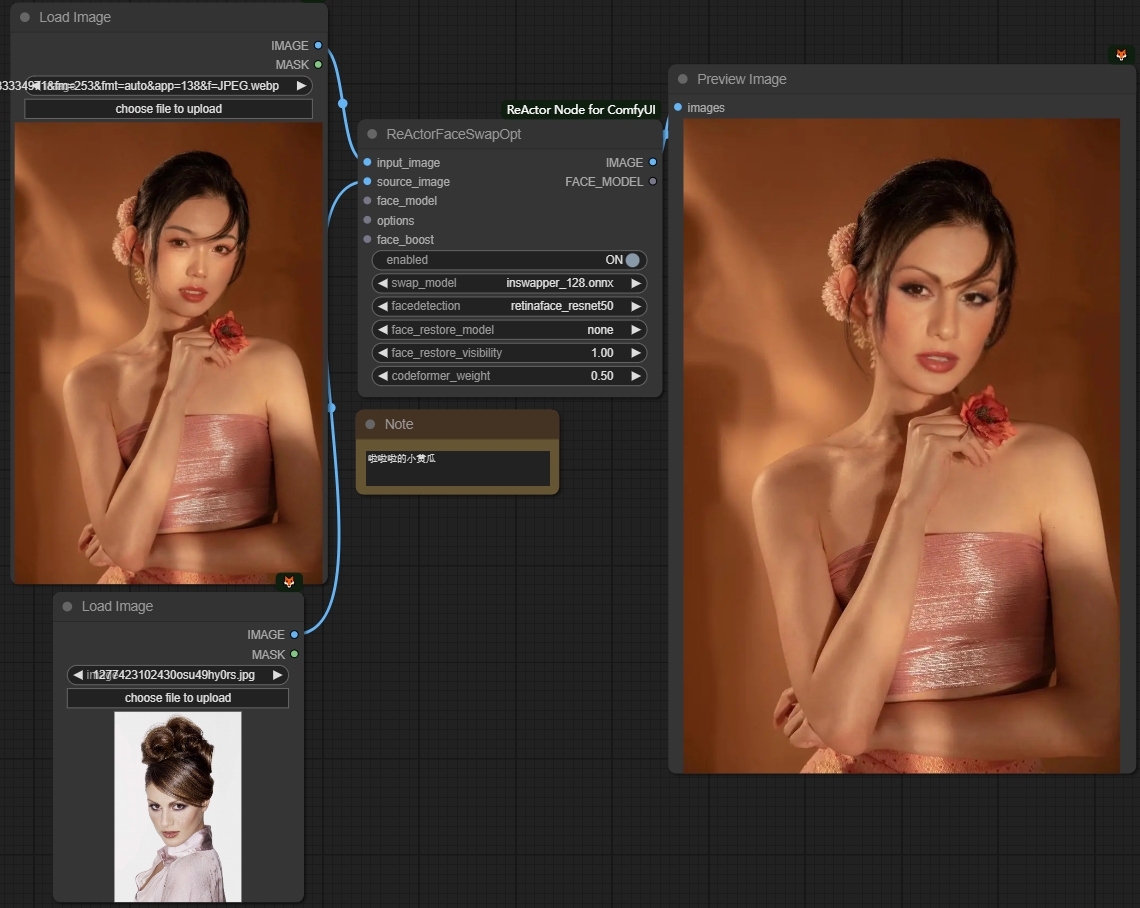Click the source_image input port
Viewport: 1140px width, 908px height.
pos(367,182)
